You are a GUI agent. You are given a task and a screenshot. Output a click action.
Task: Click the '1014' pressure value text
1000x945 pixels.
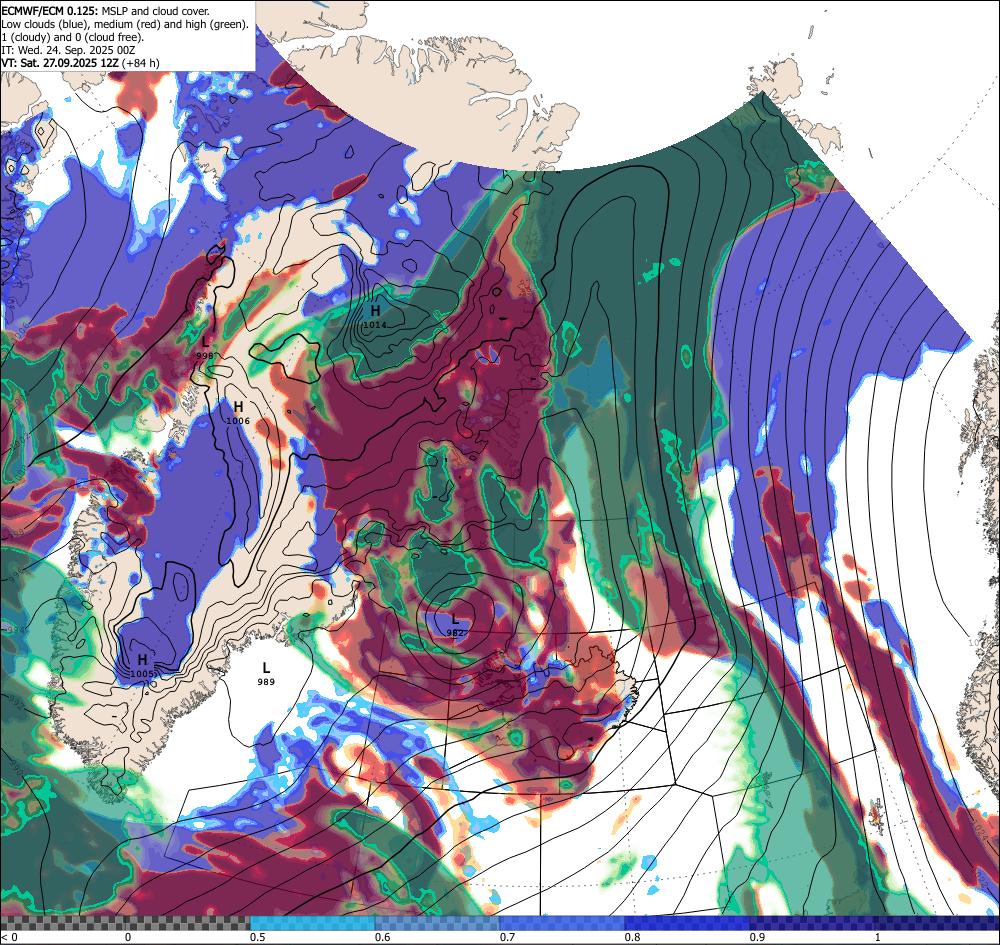(x=375, y=325)
